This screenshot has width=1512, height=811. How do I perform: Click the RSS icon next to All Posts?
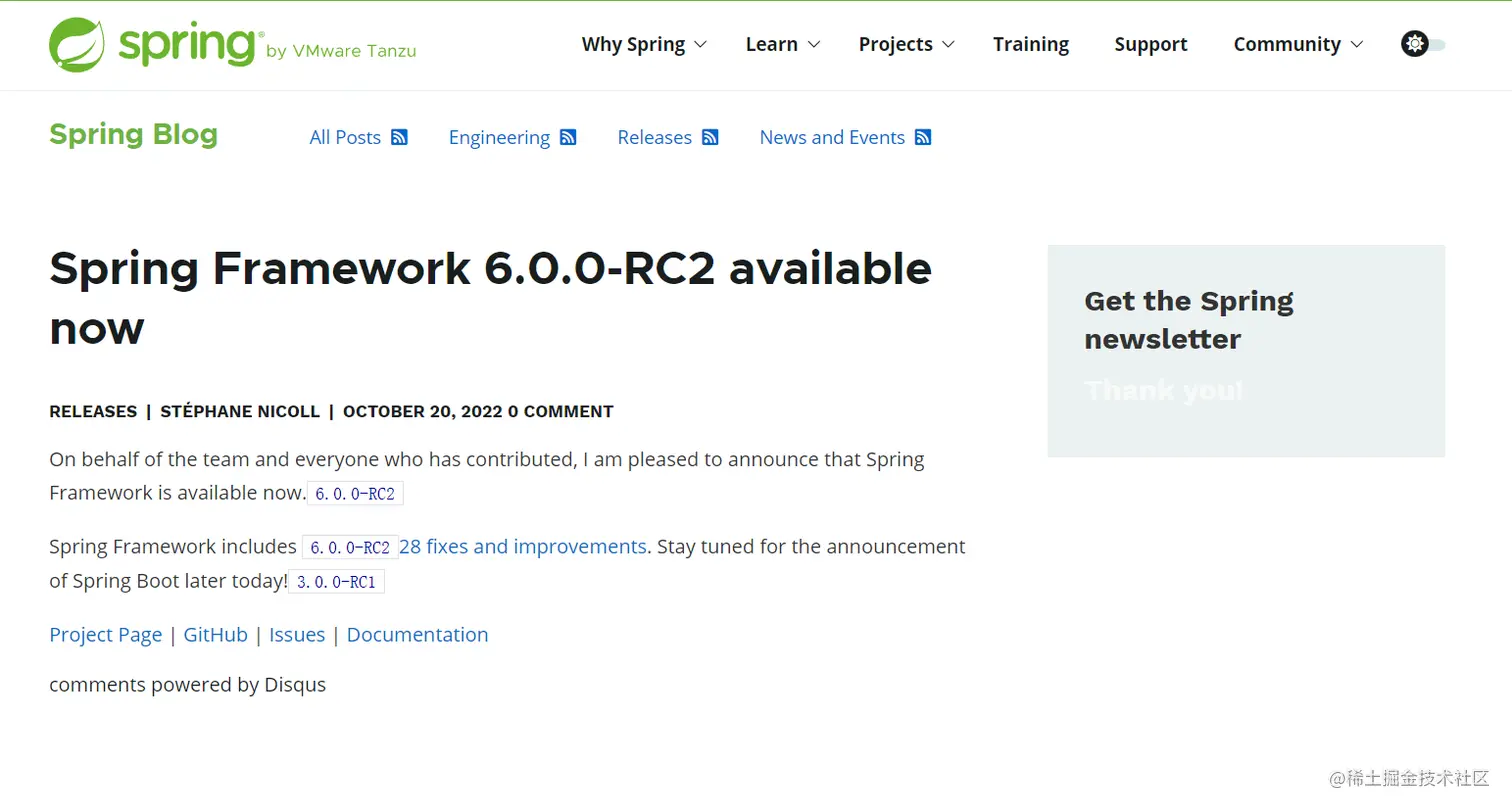[399, 137]
